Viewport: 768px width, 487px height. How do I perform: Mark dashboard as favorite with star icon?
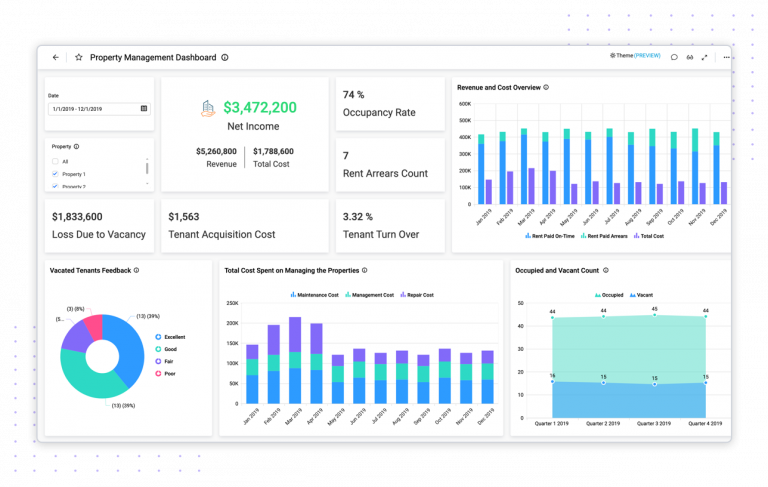[x=78, y=57]
